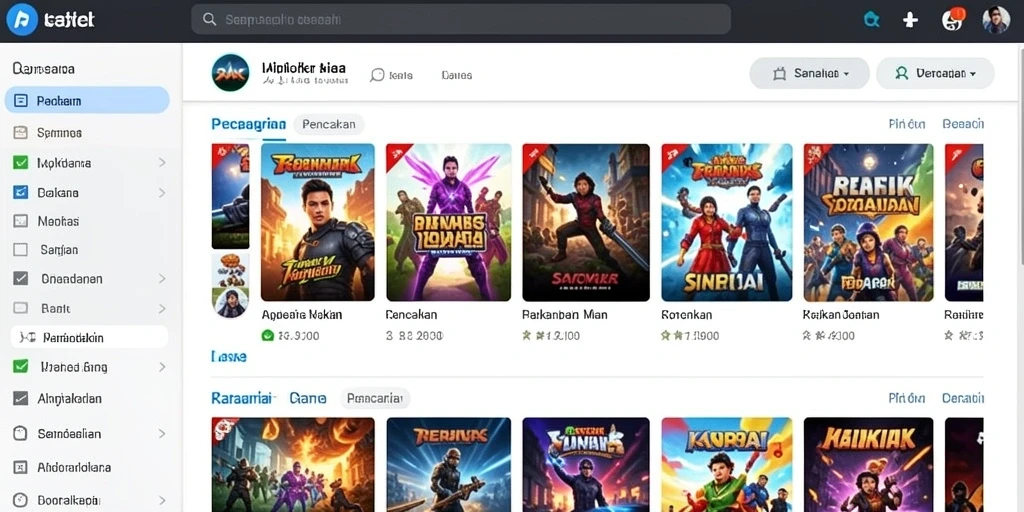Click the Inaske link

click(229, 357)
